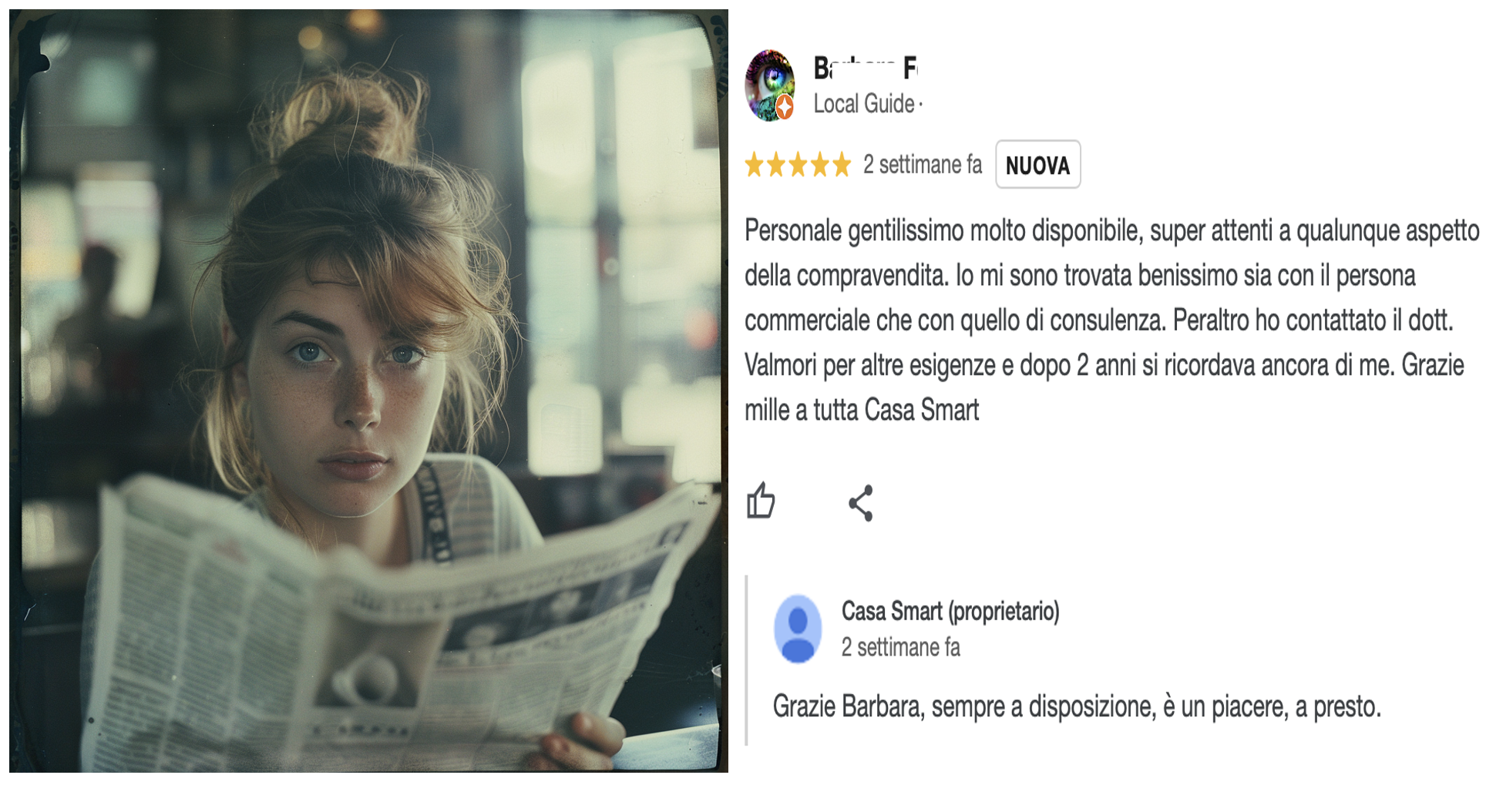
Task: Like the review with the thumbs-up icon
Action: [x=761, y=502]
